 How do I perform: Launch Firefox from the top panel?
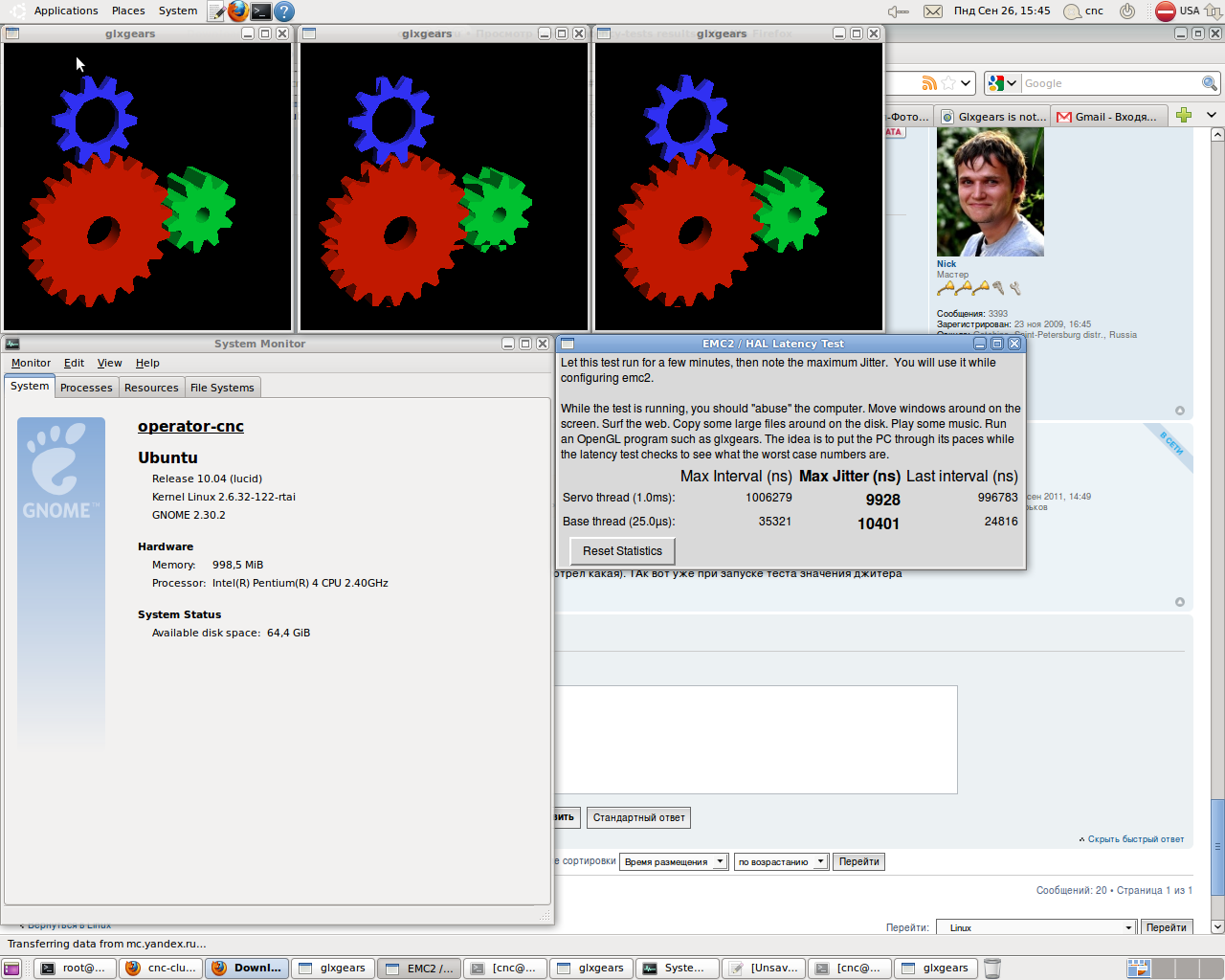(x=237, y=11)
